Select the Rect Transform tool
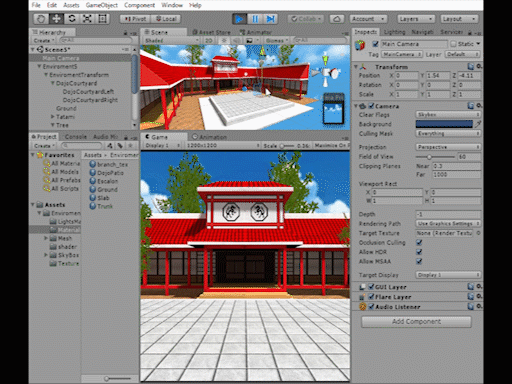 coord(102,19)
